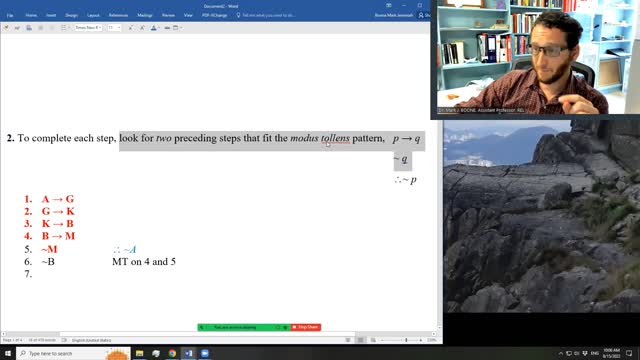Click the conclusion text '∴ ~A'

click(124, 249)
